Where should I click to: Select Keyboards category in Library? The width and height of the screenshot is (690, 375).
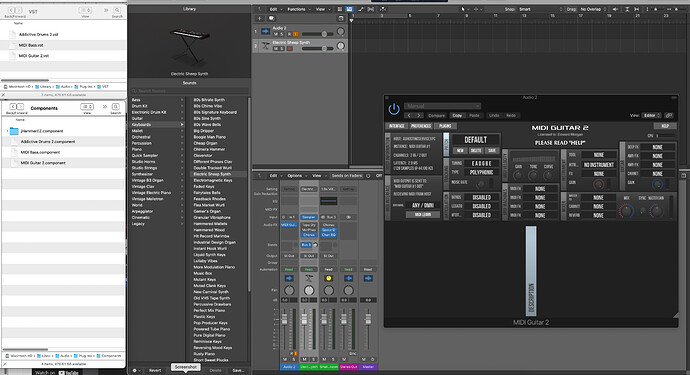tap(157, 125)
